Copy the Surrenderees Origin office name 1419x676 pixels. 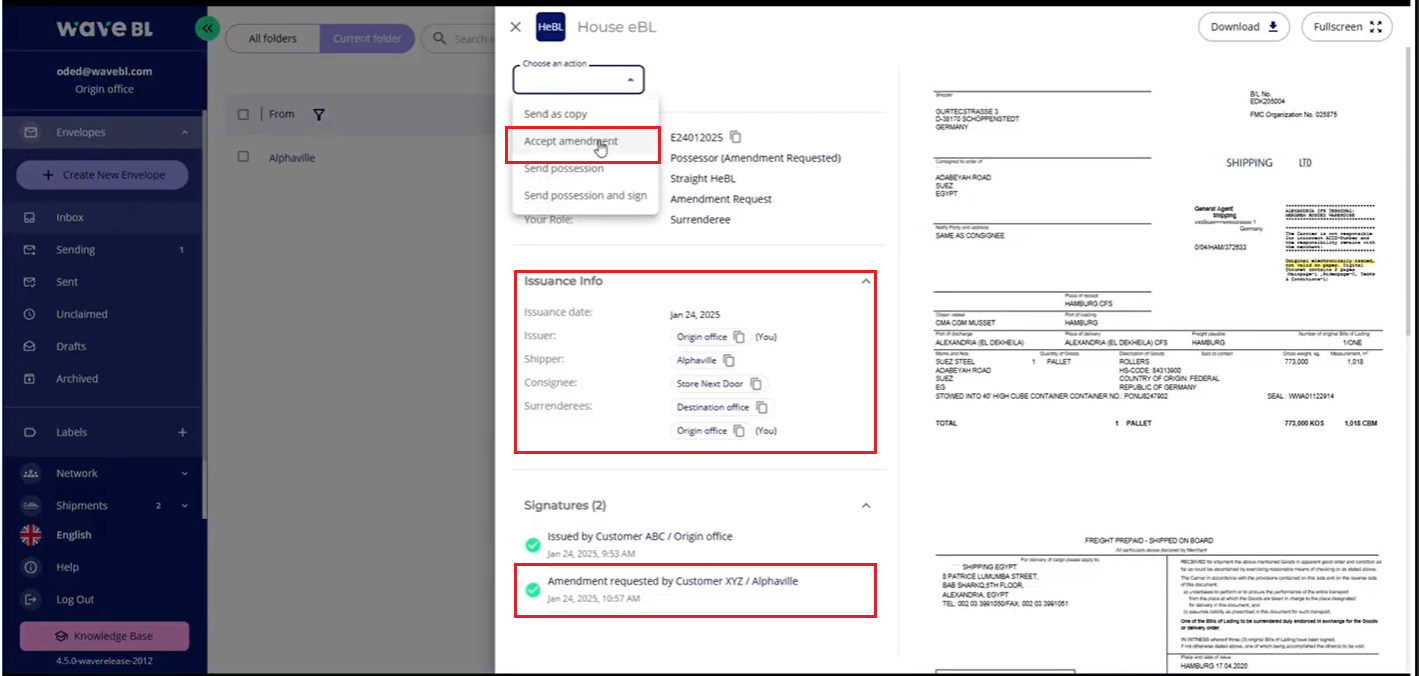[739, 431]
